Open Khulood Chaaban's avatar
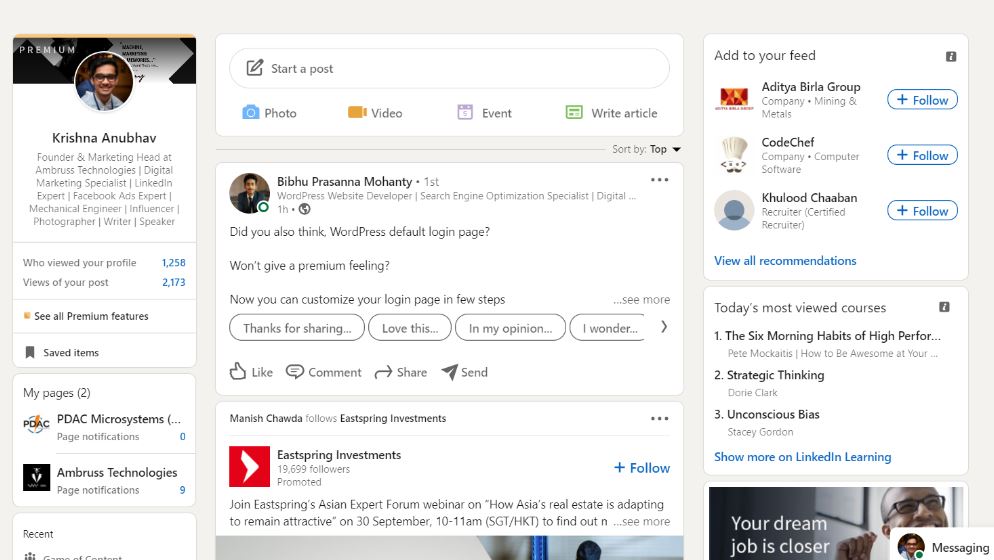994x560 pixels. [x=734, y=210]
